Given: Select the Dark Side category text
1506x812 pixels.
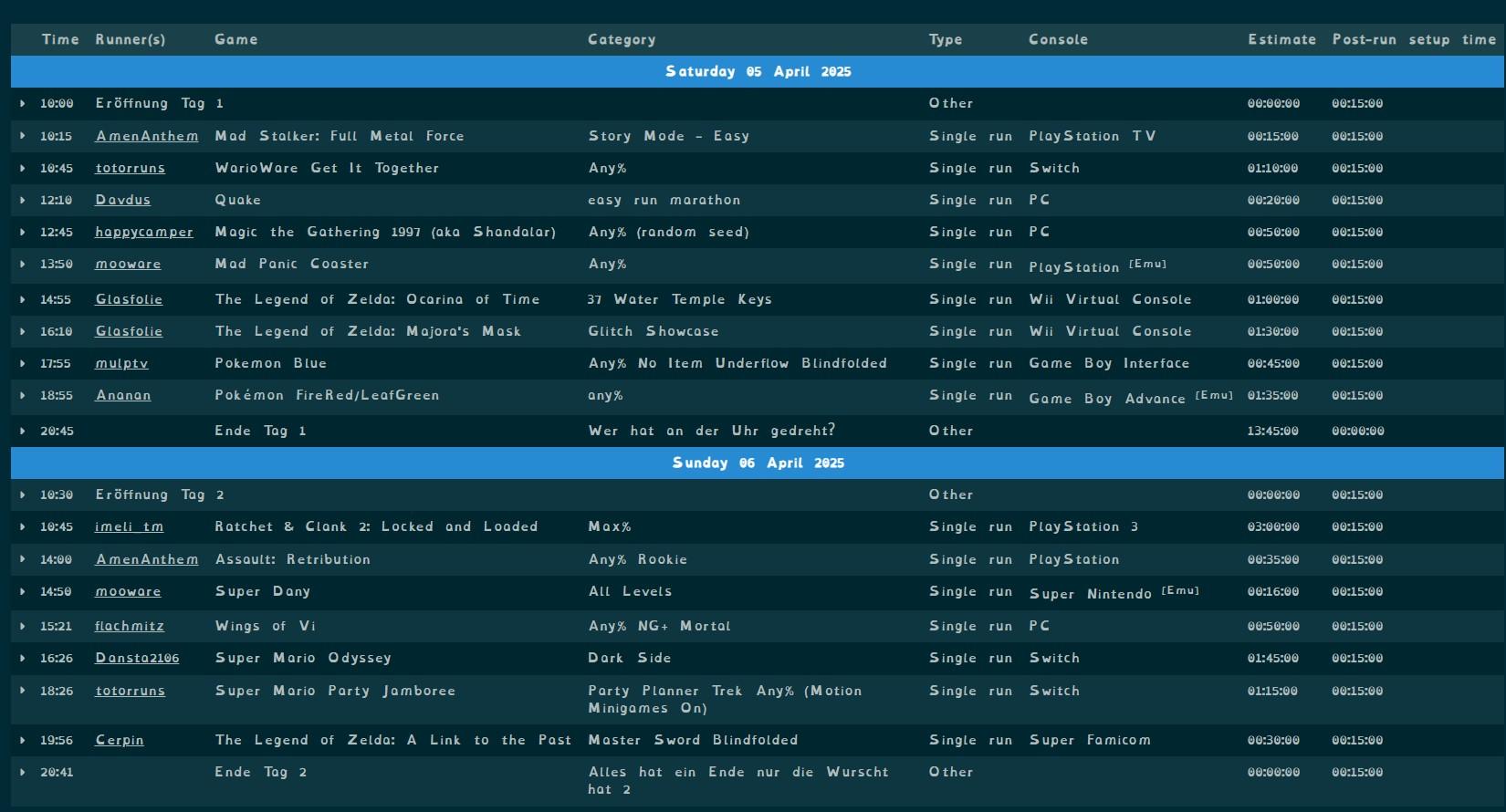Looking at the screenshot, I should (x=630, y=658).
